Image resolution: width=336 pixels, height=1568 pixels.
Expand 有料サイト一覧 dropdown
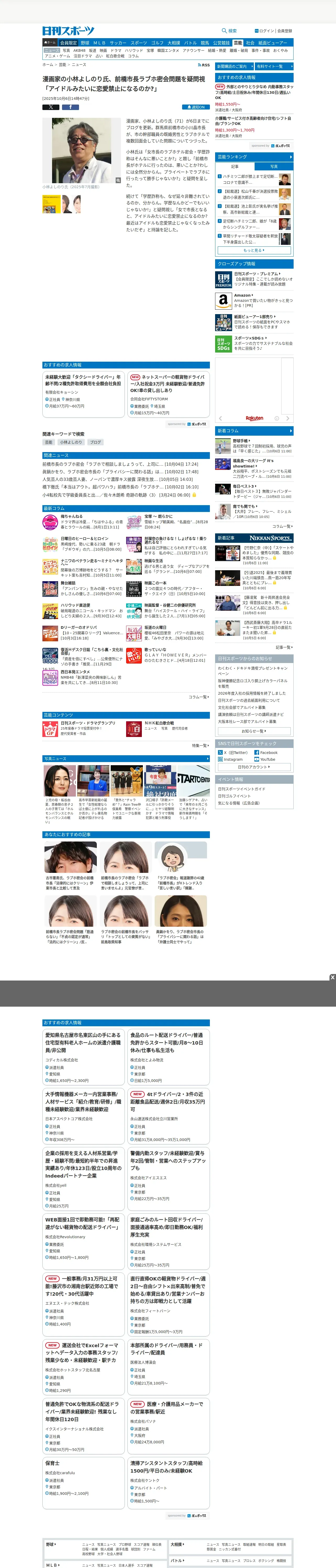click(275, 66)
